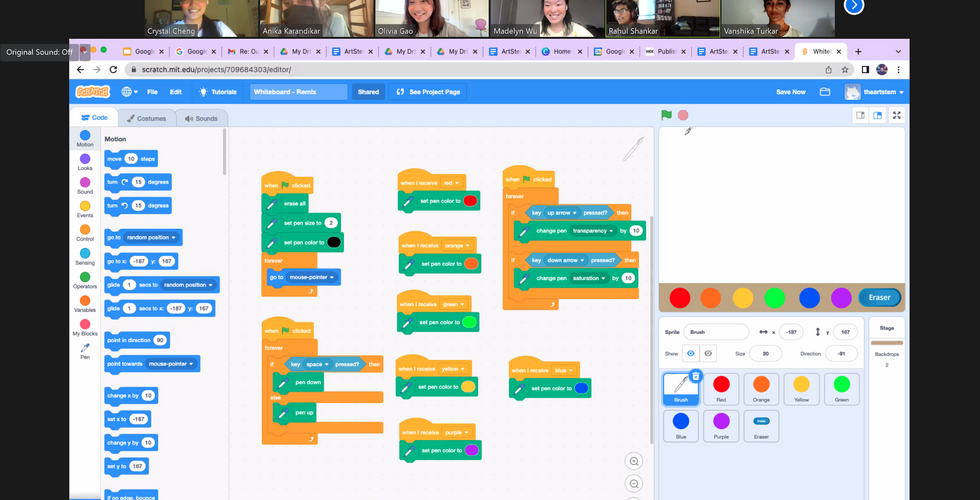Select the Events block category
Viewport: 980px width, 500px height.
point(85,210)
